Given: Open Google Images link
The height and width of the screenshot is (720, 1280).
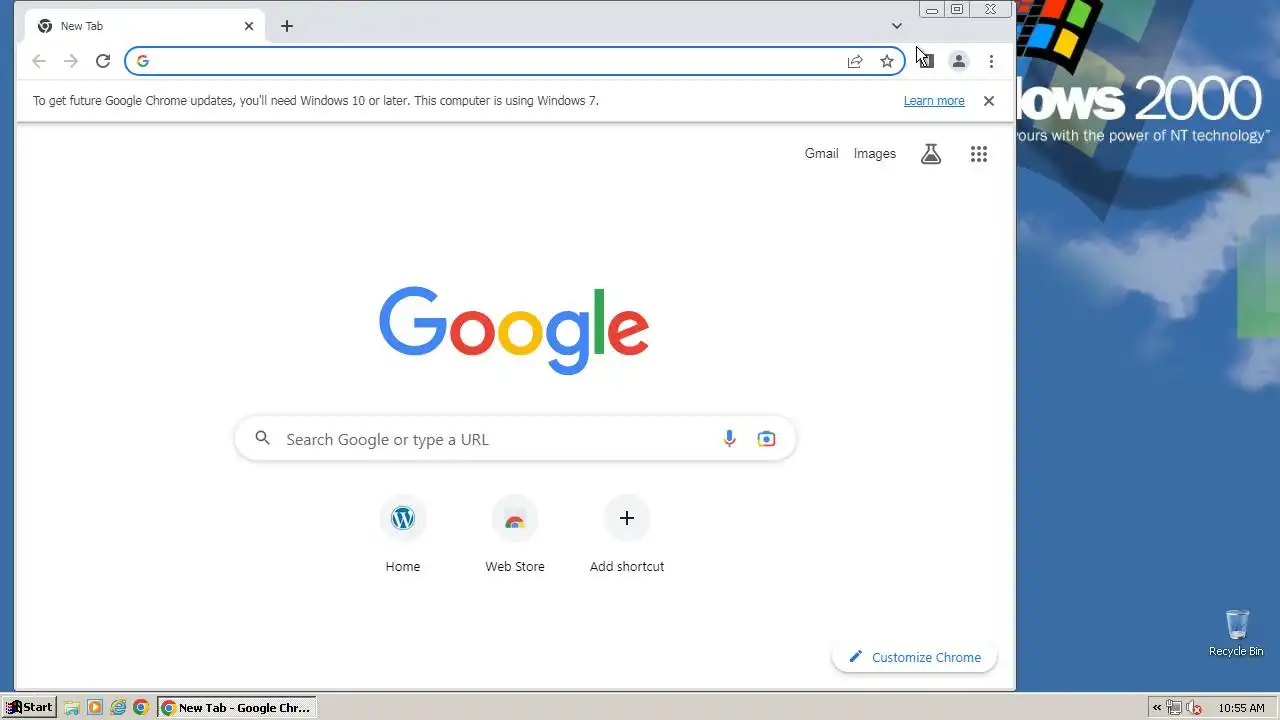Looking at the screenshot, I should pos(875,154).
